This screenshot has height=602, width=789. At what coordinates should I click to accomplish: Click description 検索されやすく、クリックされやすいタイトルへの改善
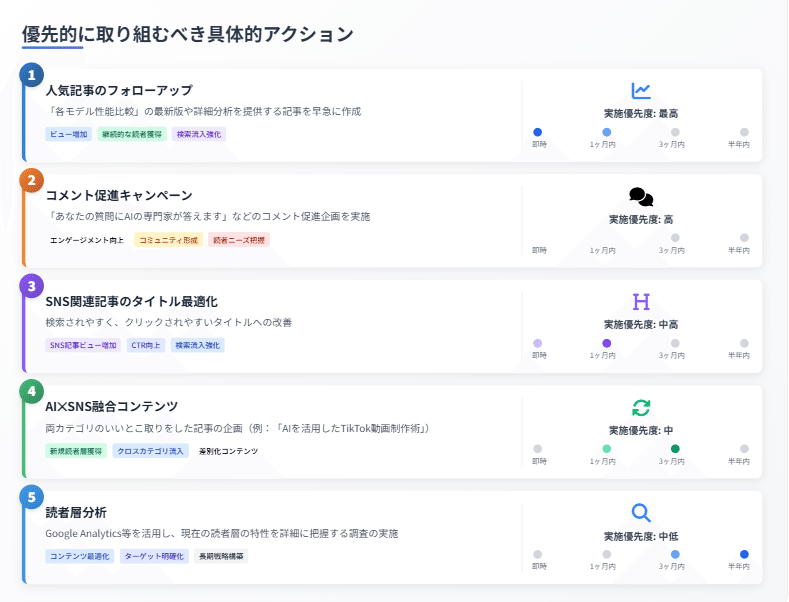169,322
